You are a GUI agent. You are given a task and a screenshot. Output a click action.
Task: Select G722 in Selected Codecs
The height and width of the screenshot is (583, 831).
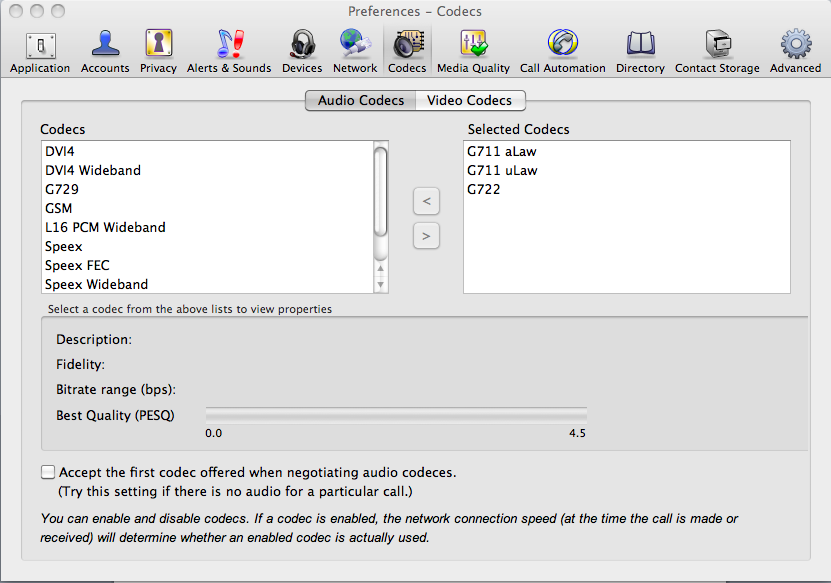click(x=626, y=190)
